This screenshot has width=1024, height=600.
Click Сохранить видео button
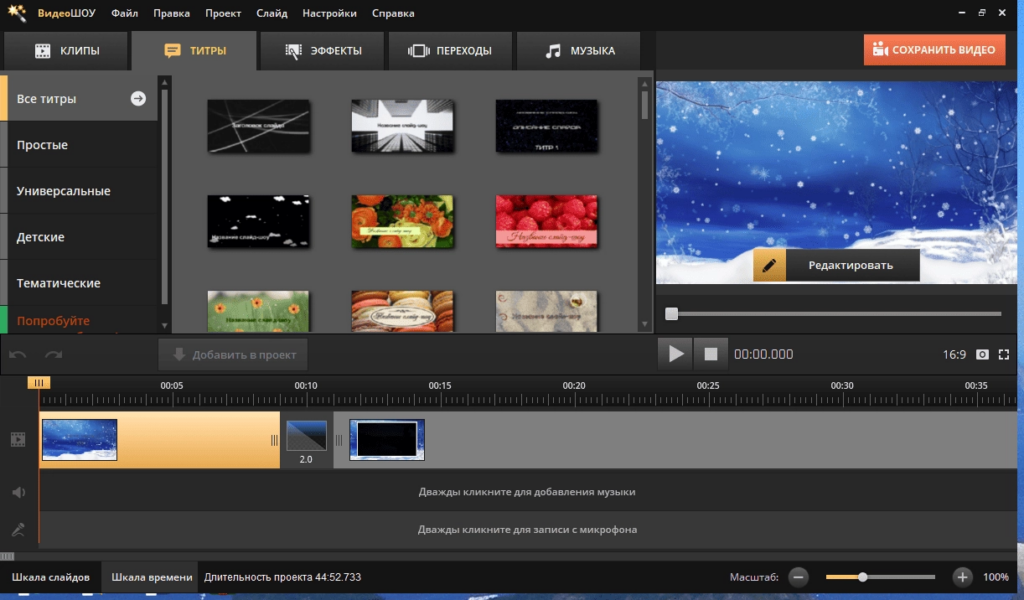click(x=935, y=50)
